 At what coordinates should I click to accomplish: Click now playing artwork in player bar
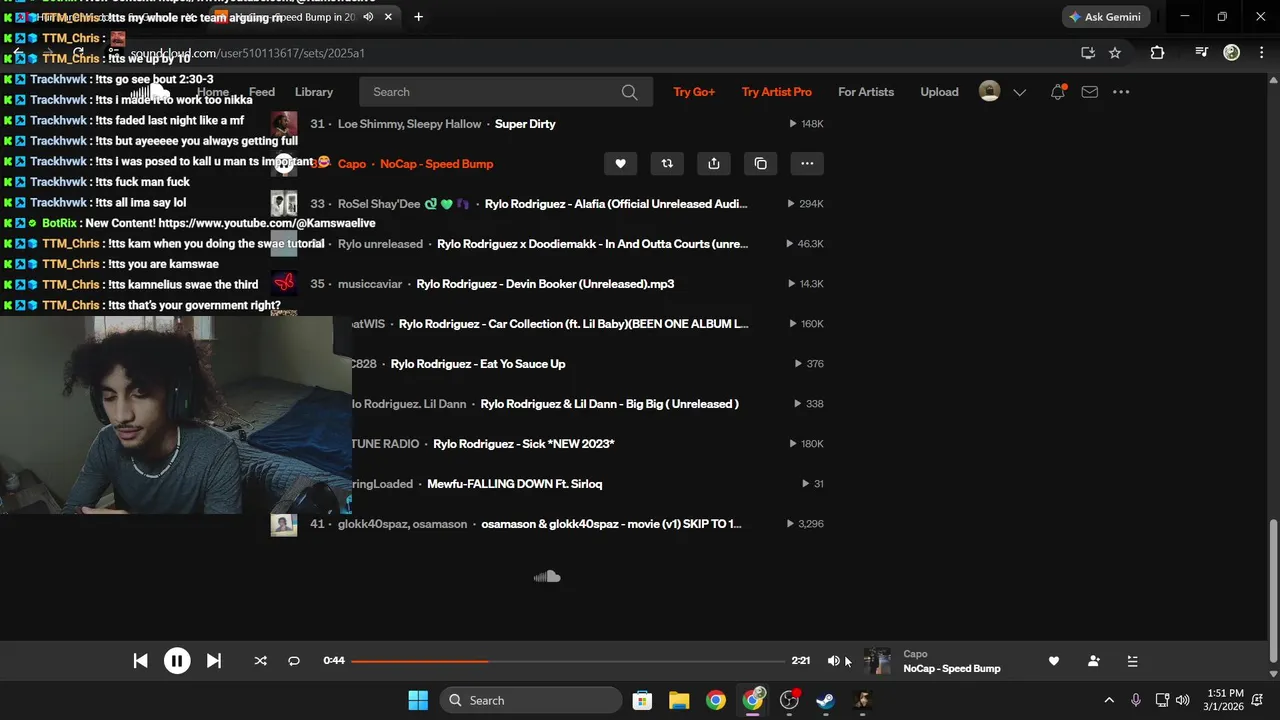(x=877, y=661)
